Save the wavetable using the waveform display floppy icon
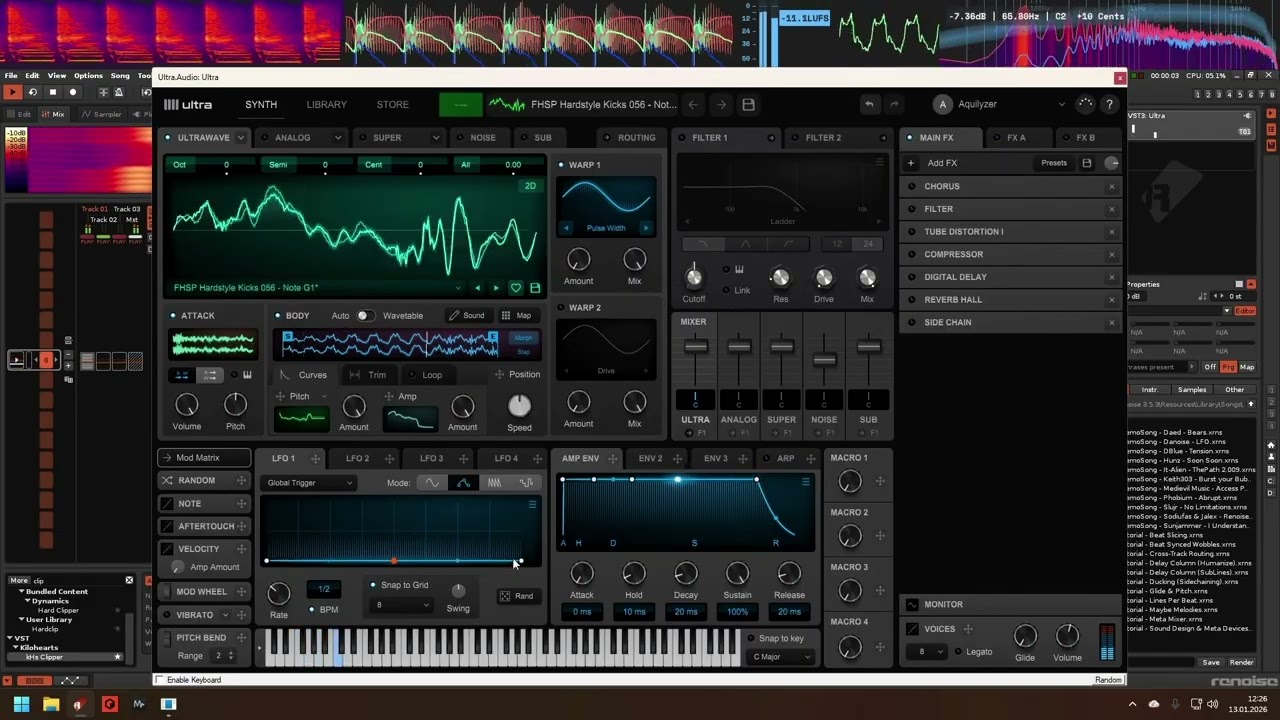The height and width of the screenshot is (720, 1280). click(x=535, y=288)
